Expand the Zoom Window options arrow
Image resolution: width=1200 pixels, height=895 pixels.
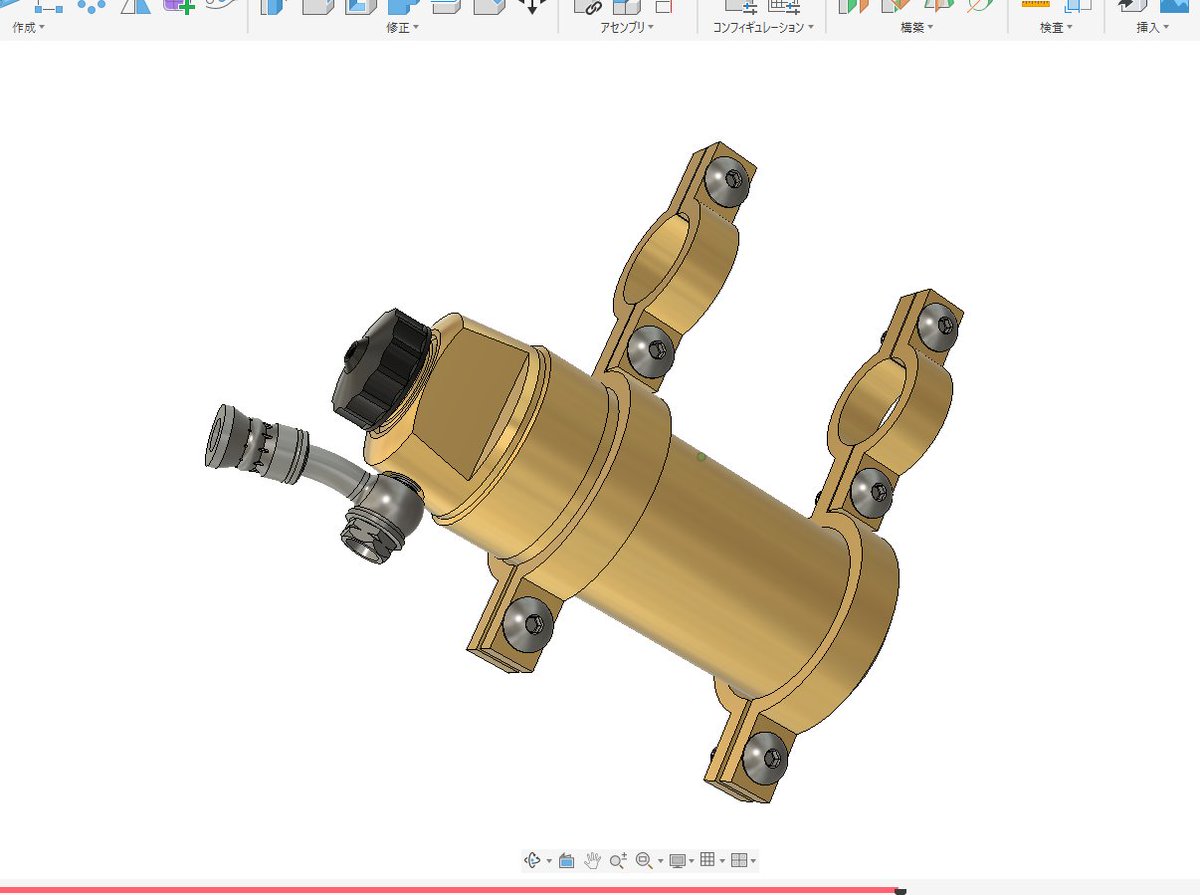pos(661,861)
